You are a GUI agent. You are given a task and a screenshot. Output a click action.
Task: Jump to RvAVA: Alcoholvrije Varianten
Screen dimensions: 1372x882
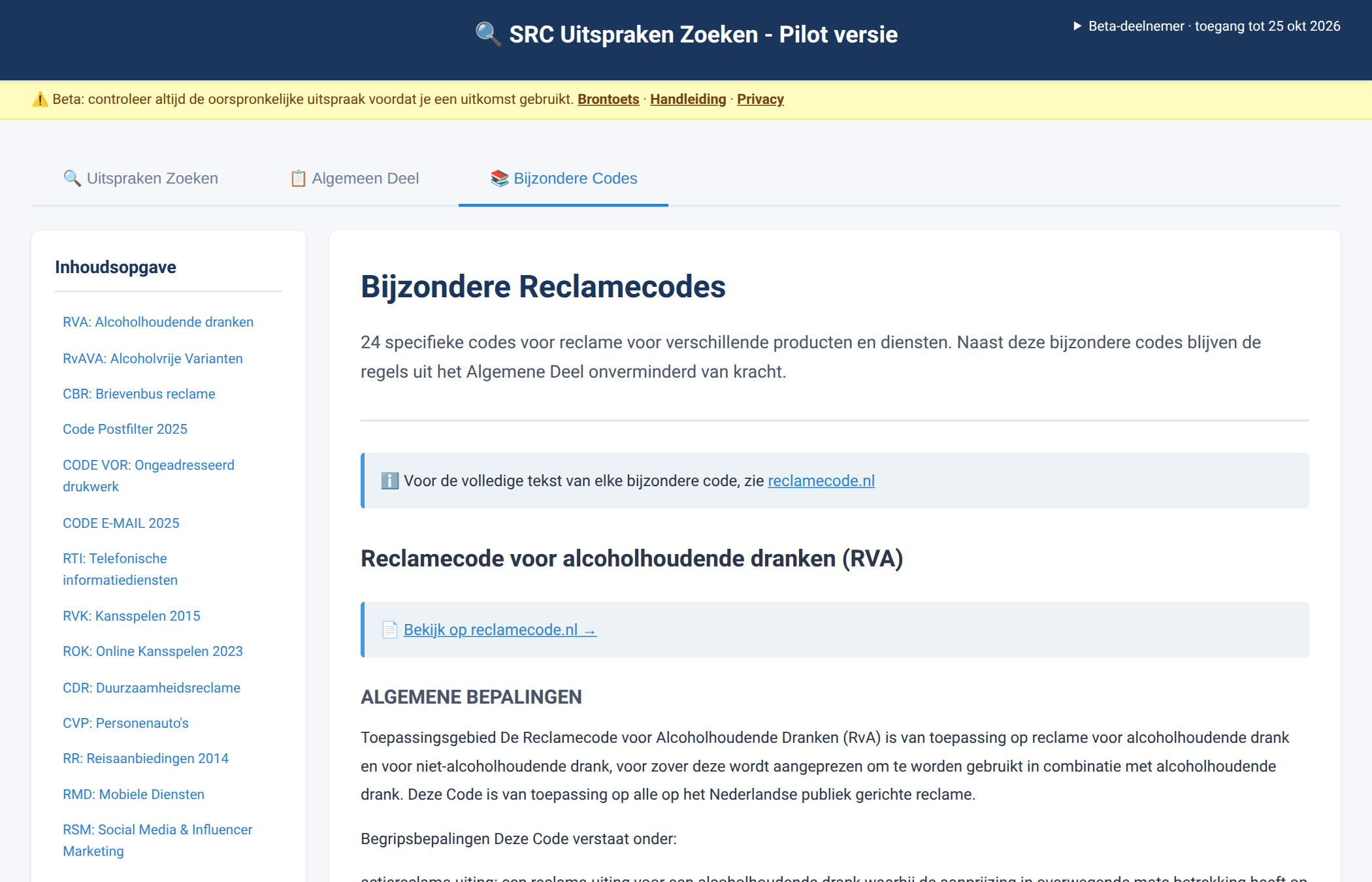tap(153, 359)
